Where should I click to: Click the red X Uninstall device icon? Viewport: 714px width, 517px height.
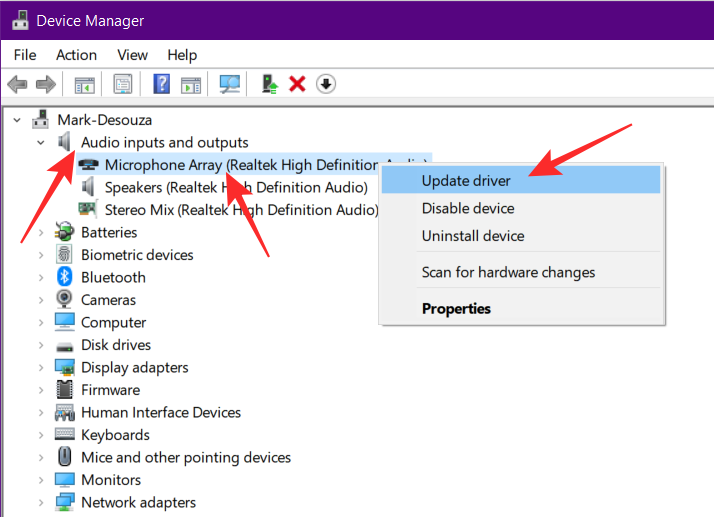(297, 85)
